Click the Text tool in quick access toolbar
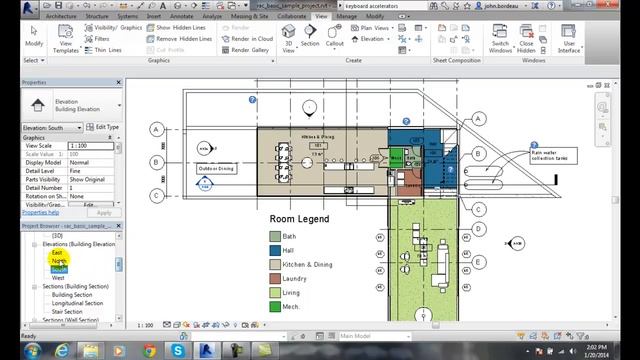This screenshot has width=640, height=360. pyautogui.click(x=163, y=6)
